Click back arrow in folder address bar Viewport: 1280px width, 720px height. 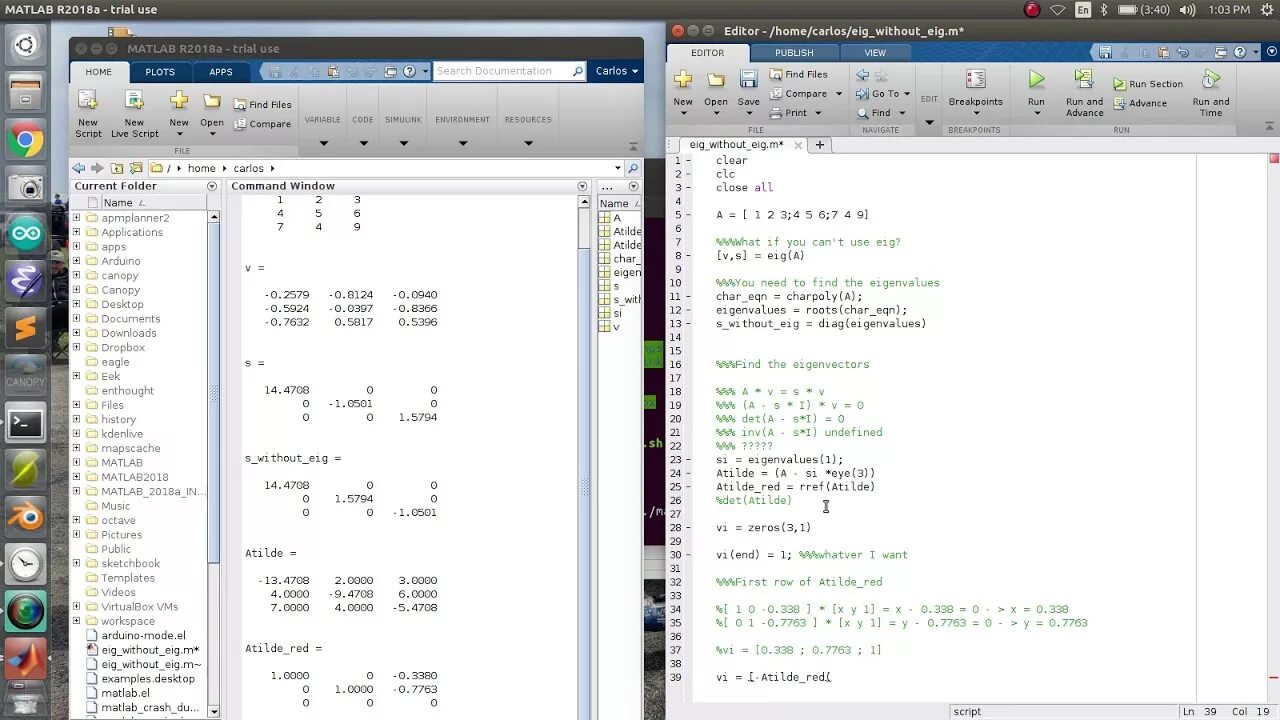[x=79, y=168]
